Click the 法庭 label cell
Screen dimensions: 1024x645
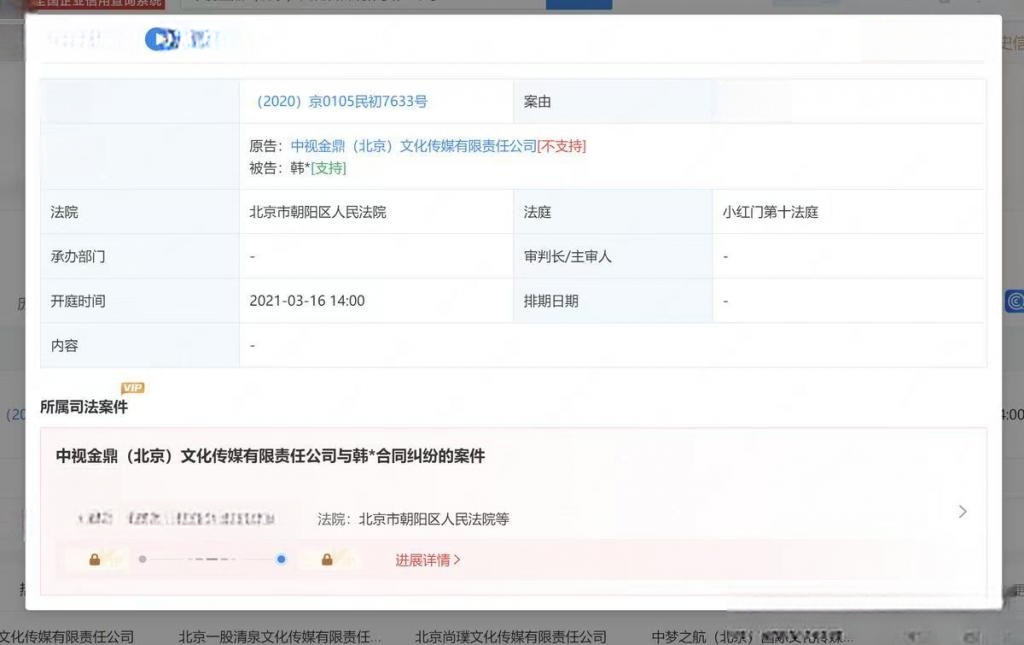613,212
